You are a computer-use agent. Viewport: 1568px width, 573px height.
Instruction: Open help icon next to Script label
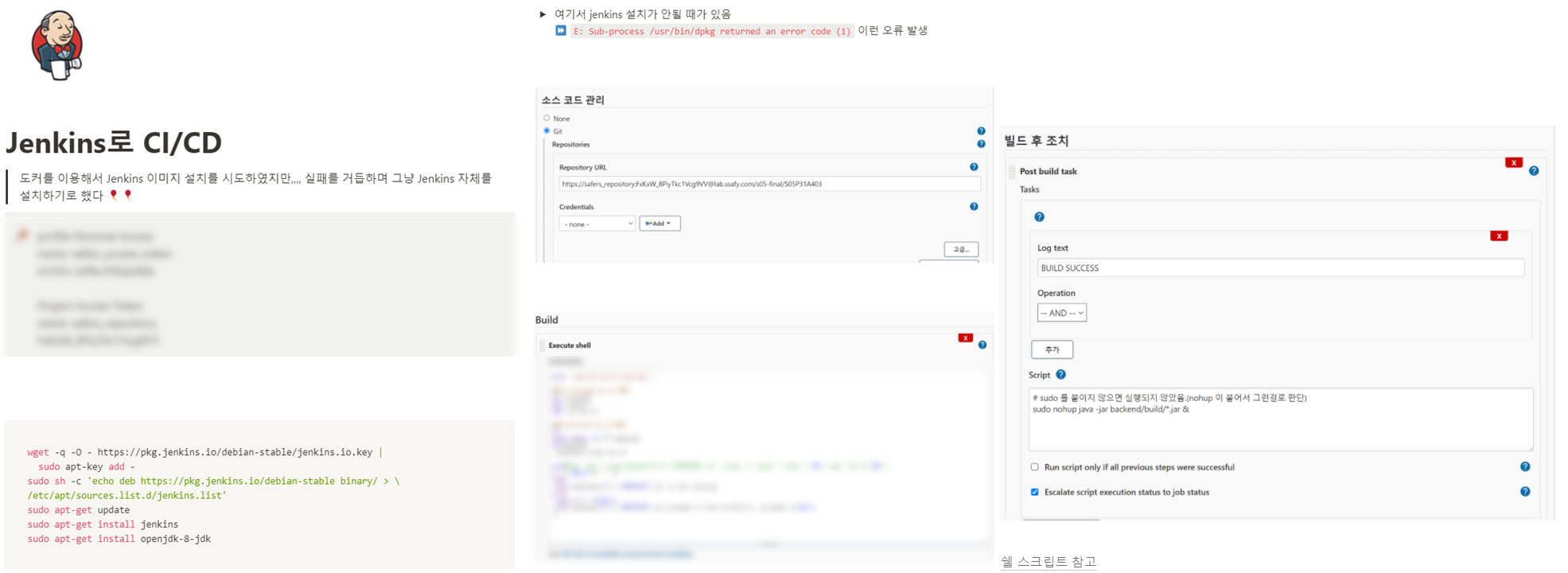pos(1060,375)
